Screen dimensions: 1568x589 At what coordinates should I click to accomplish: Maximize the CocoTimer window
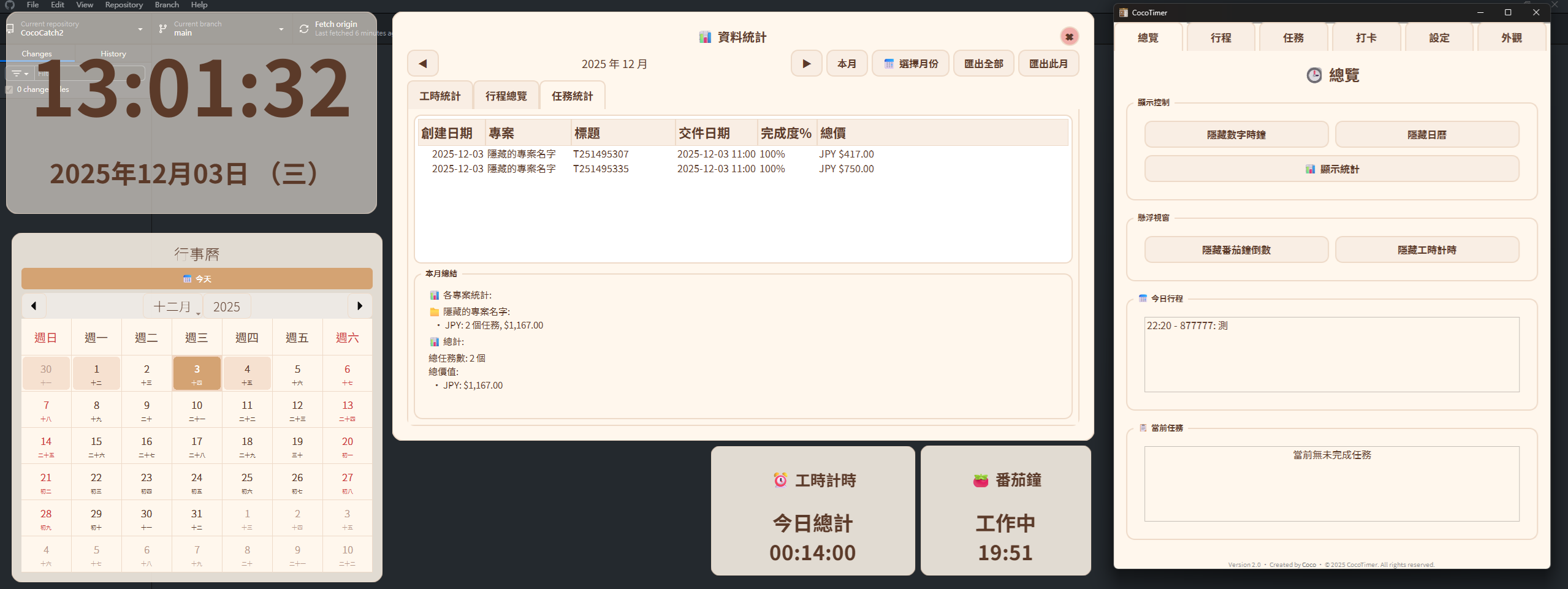(x=1508, y=12)
